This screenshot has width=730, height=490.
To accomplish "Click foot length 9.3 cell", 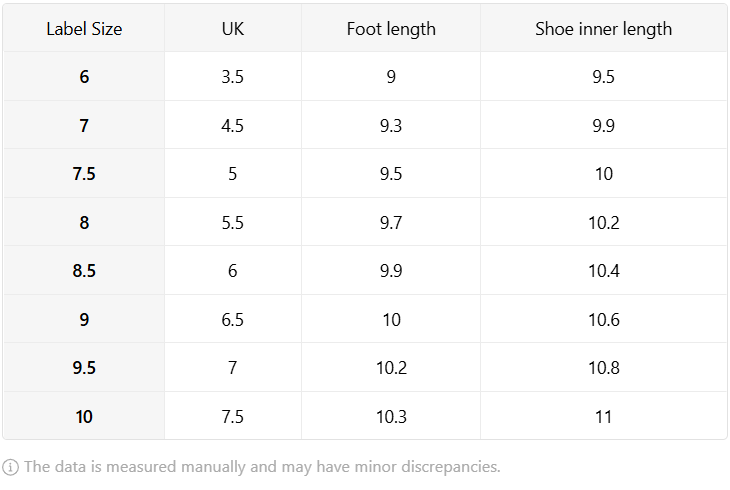I will coord(391,125).
